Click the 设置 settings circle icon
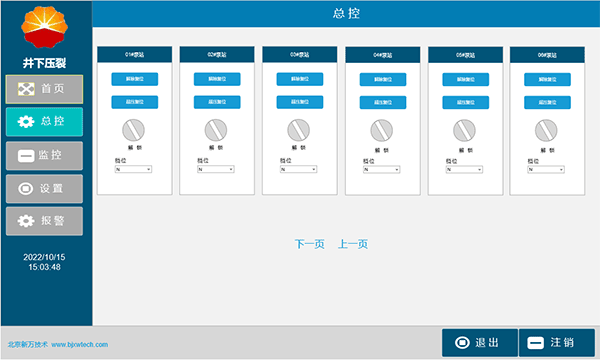Image resolution: width=600 pixels, height=360 pixels. [26, 188]
